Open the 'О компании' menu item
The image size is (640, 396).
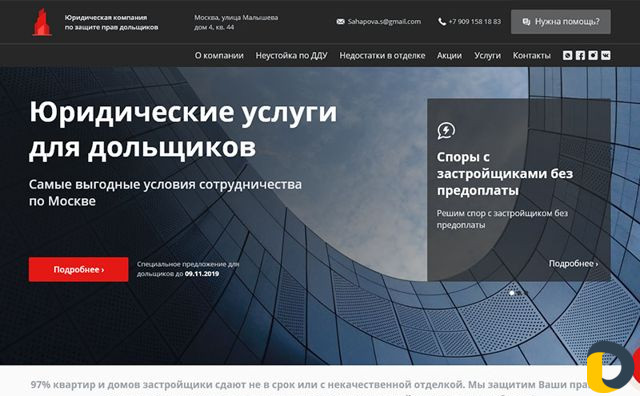219,56
